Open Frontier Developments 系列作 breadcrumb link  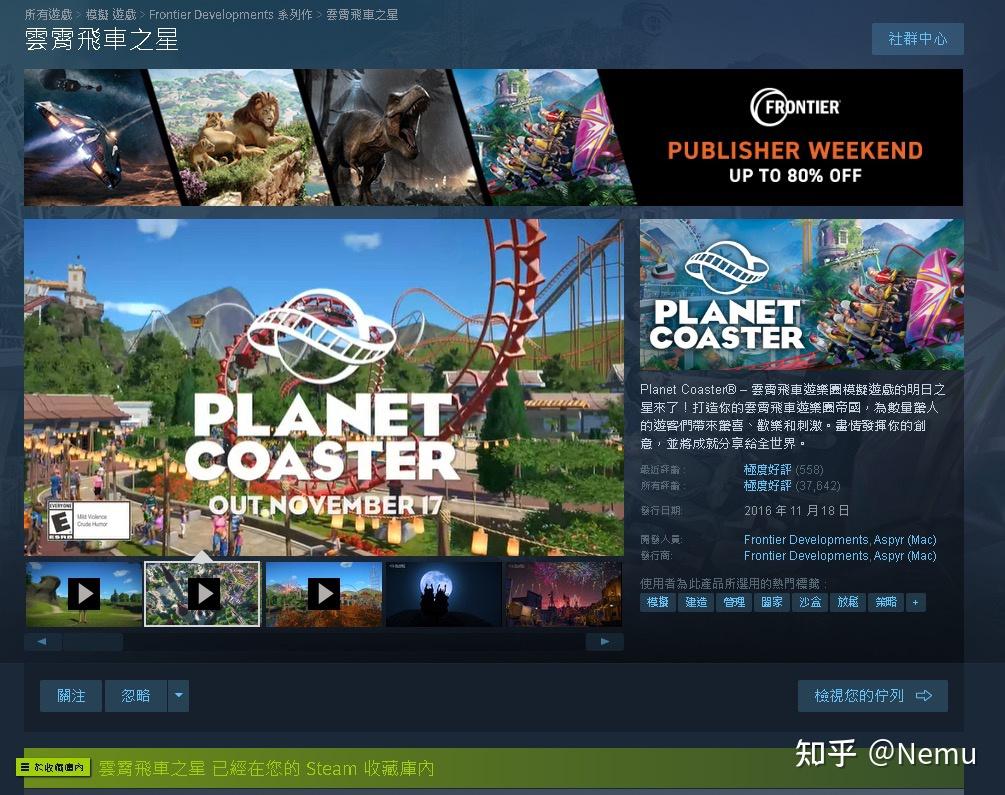(231, 14)
